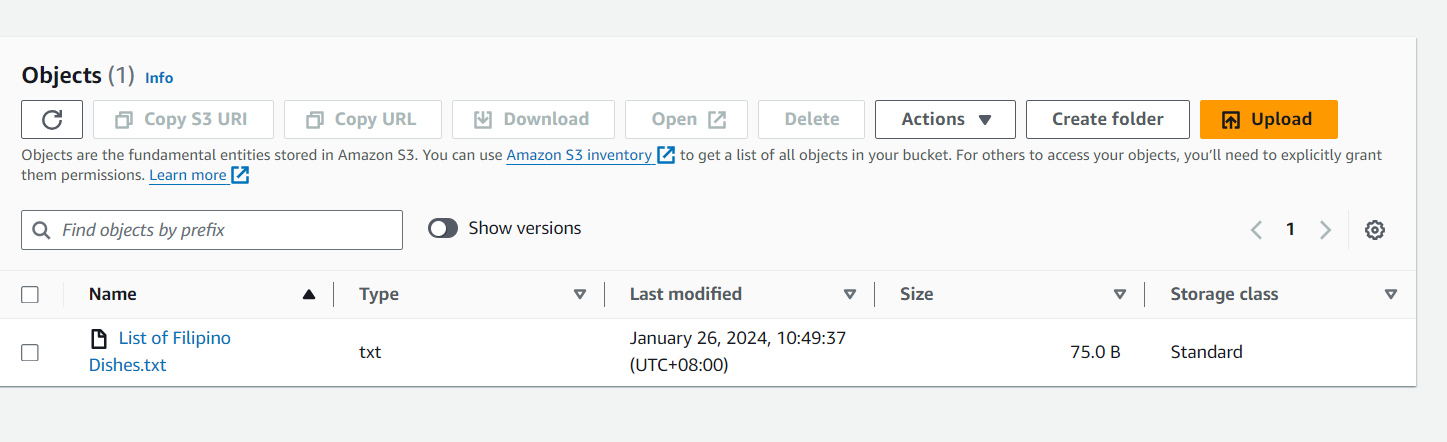Toggle the Show versions switch
The width and height of the screenshot is (1447, 442).
443,228
